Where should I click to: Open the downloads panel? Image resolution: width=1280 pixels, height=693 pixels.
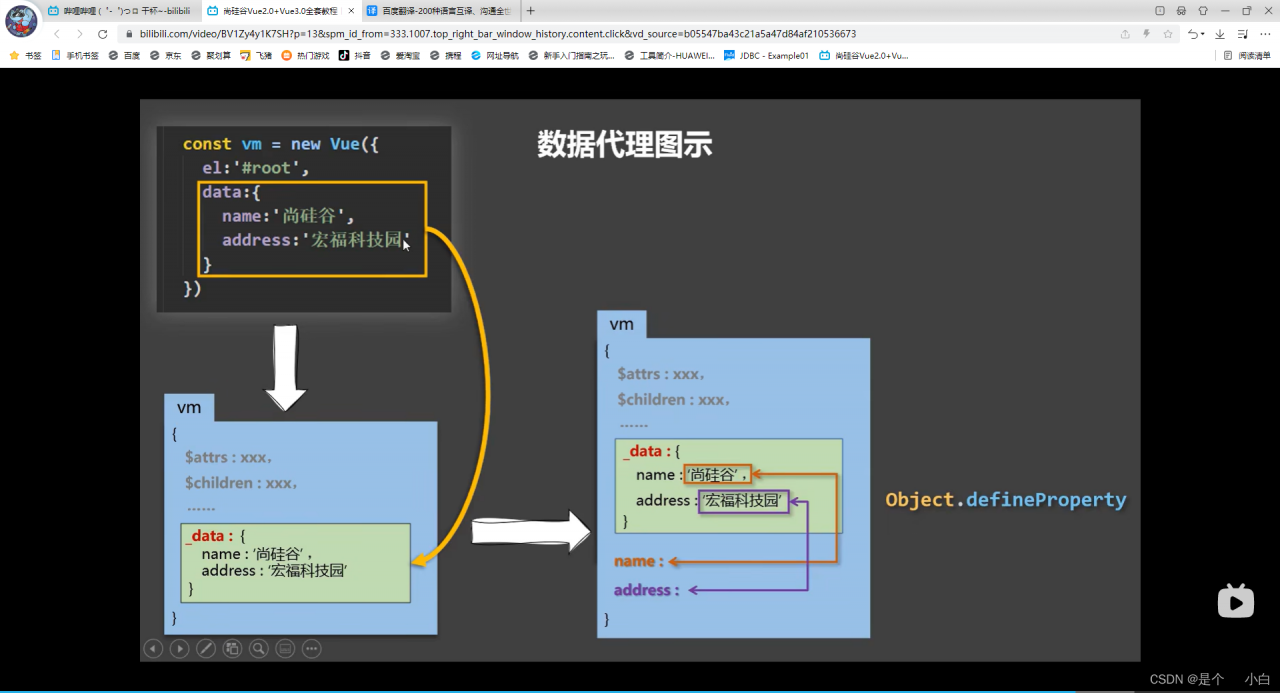coord(1220,33)
